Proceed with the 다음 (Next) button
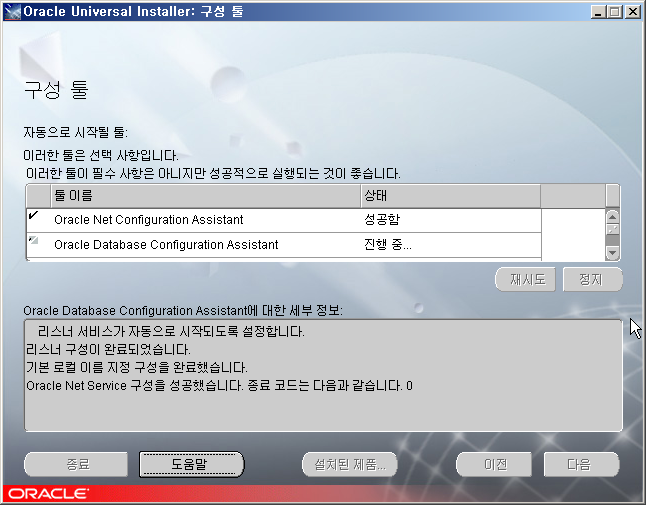The height and width of the screenshot is (505, 646). click(x=581, y=464)
